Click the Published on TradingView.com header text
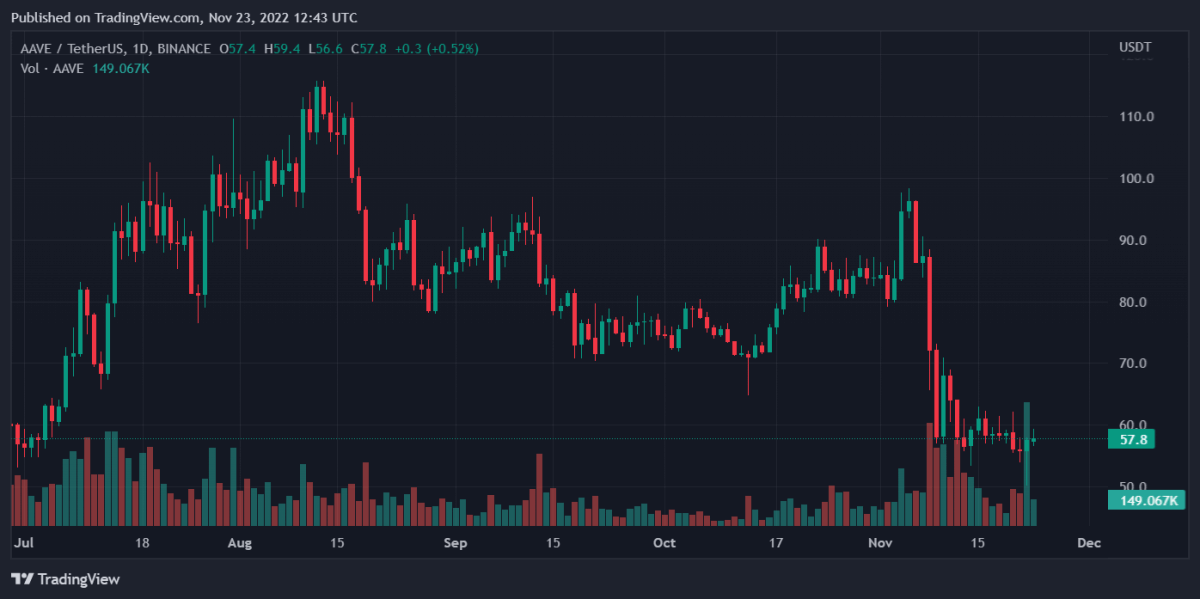1200x599 pixels. 184,18
